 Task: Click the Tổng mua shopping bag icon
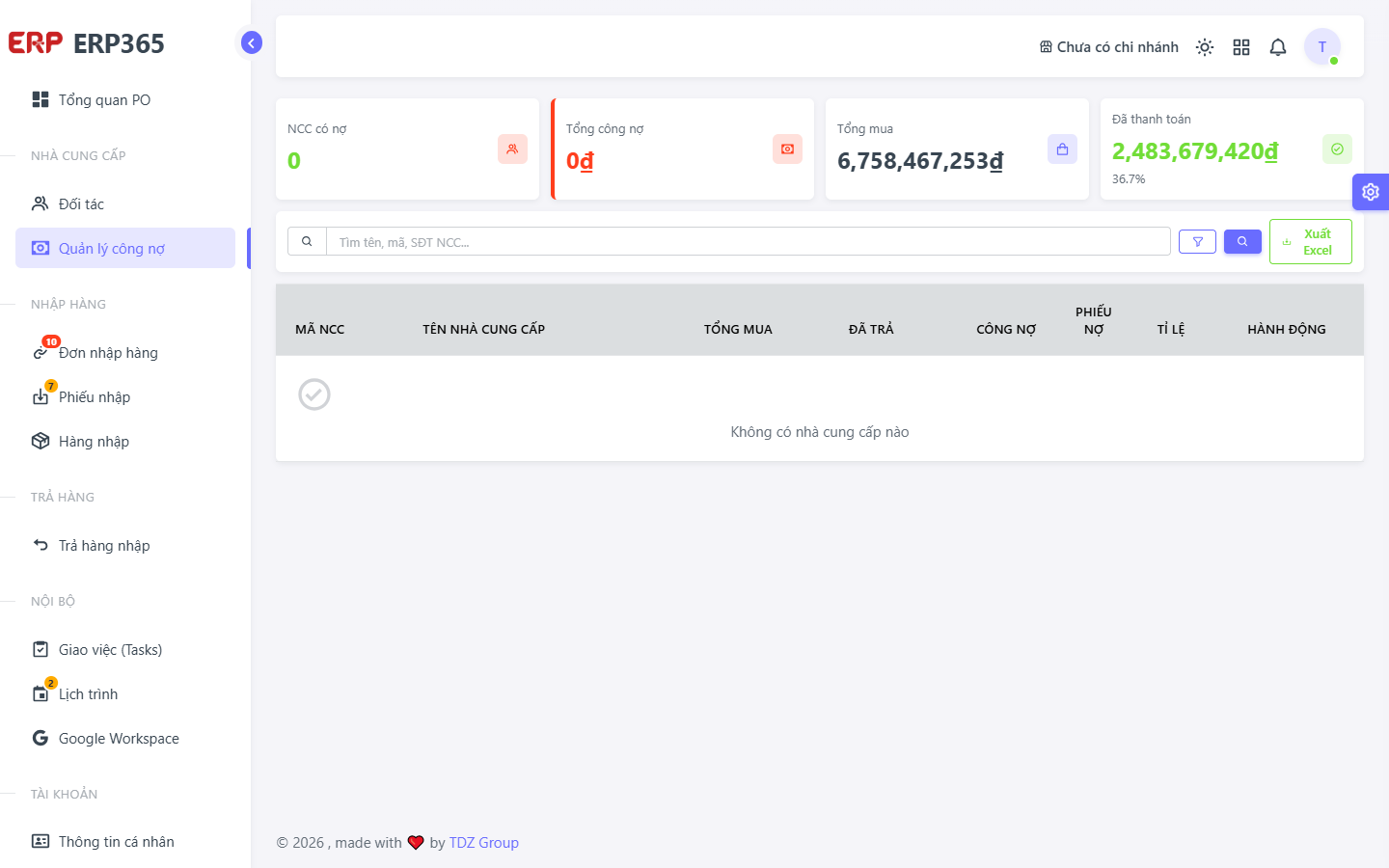1062,149
